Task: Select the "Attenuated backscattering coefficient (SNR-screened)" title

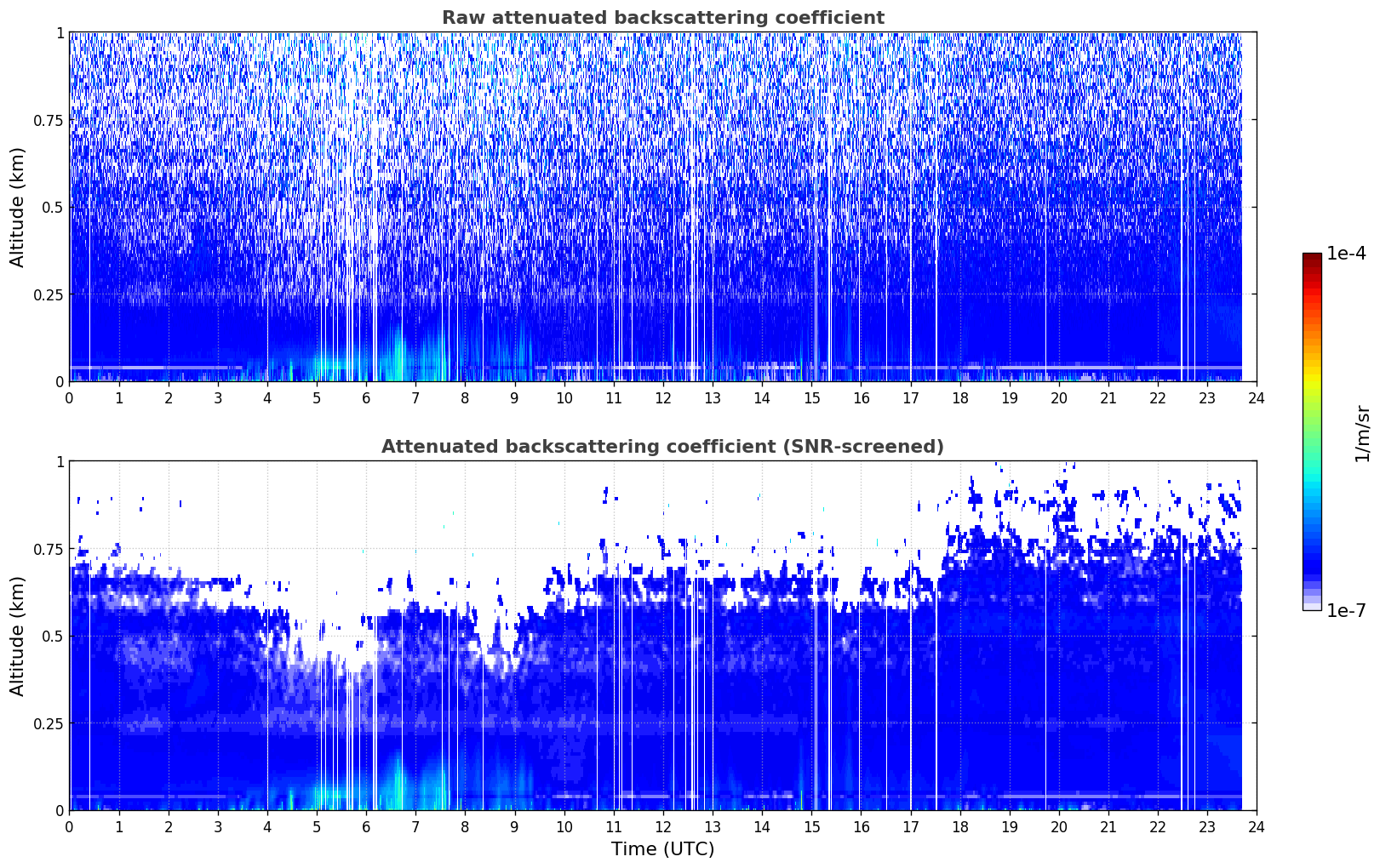Action: click(662, 447)
